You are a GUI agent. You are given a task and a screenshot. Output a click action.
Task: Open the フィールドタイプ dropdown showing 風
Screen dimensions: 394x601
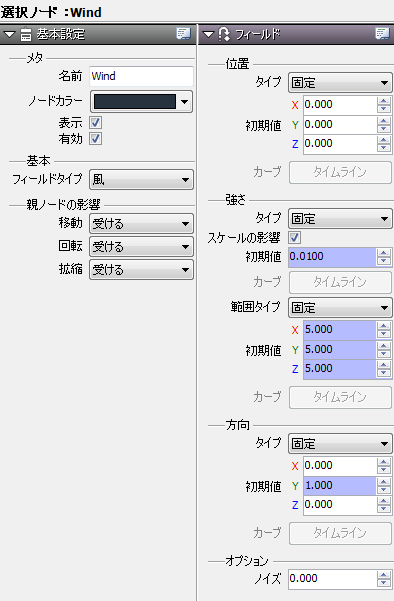[x=141, y=179]
